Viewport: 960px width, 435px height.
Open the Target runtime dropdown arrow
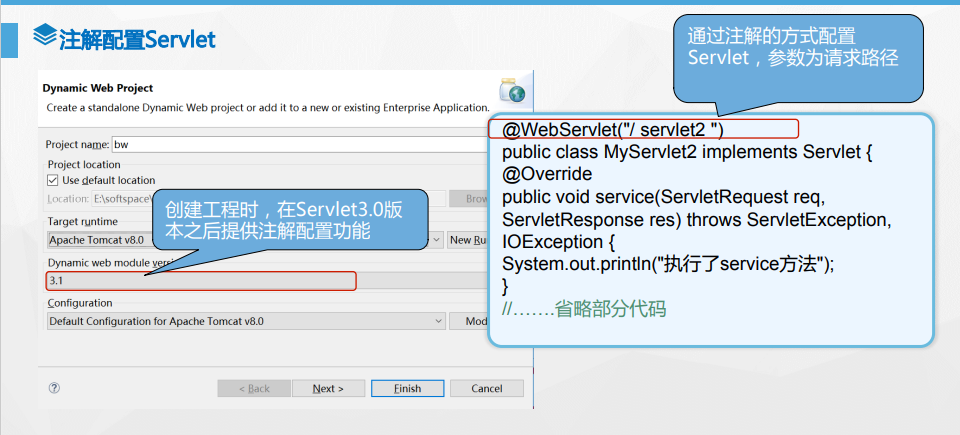tap(437, 240)
